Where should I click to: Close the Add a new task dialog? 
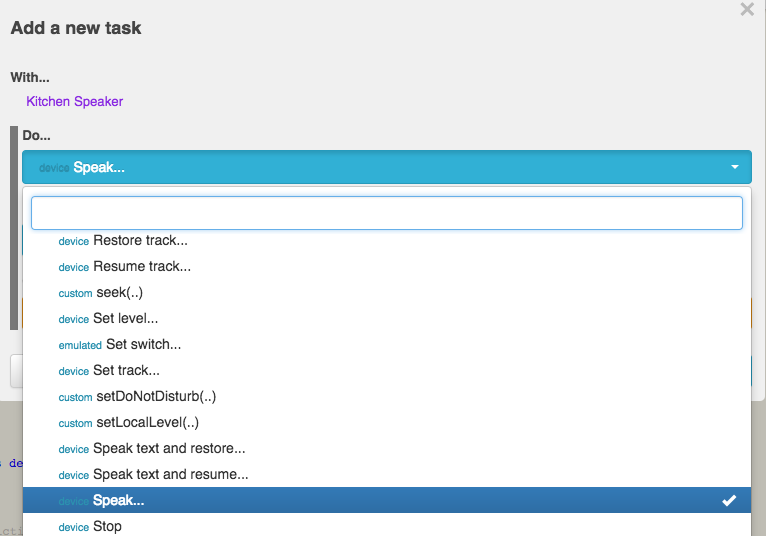point(746,9)
